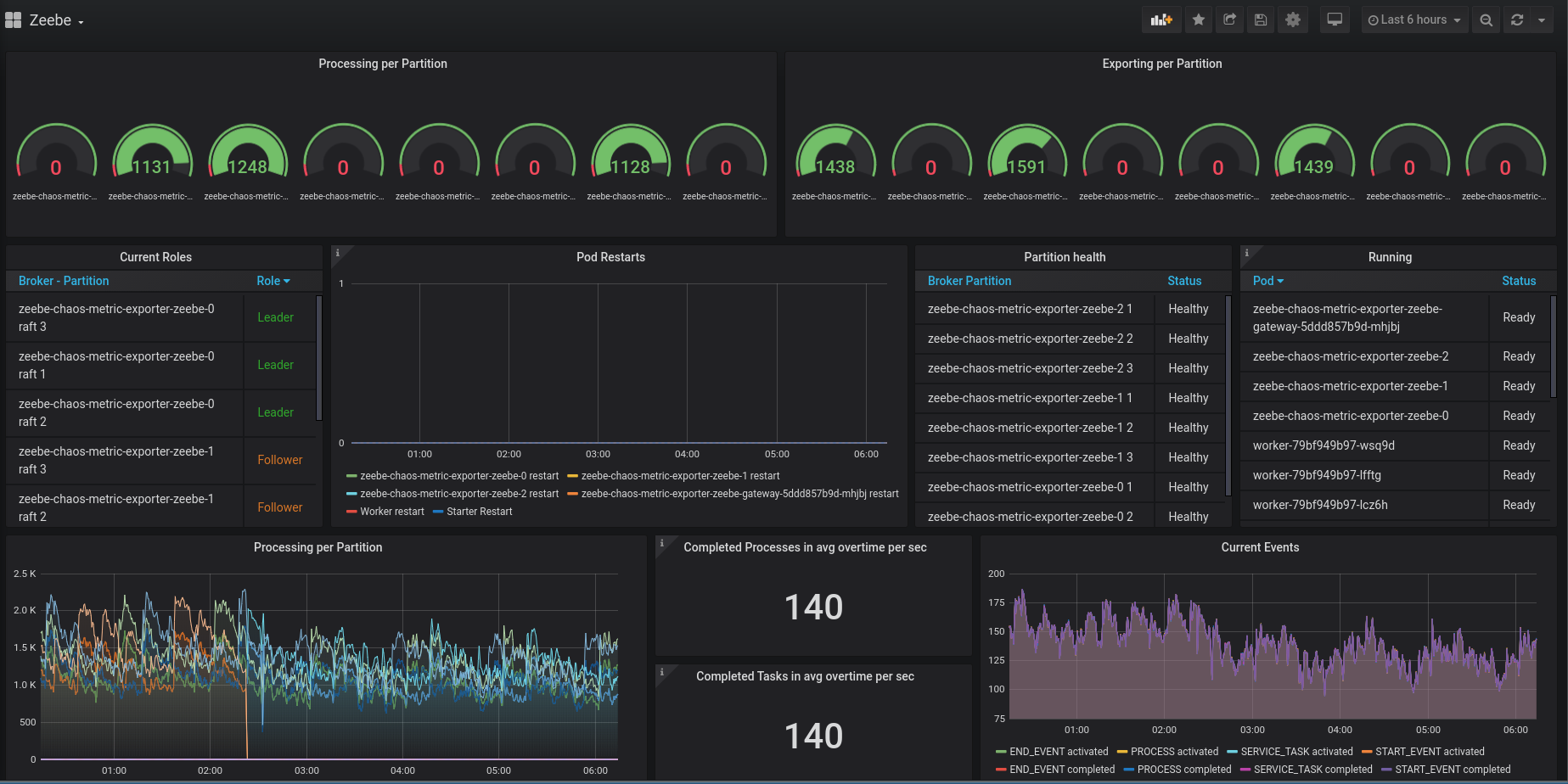Open Pod Restarts panel title menu
Image resolution: width=1568 pixels, height=784 pixels.
[x=610, y=257]
